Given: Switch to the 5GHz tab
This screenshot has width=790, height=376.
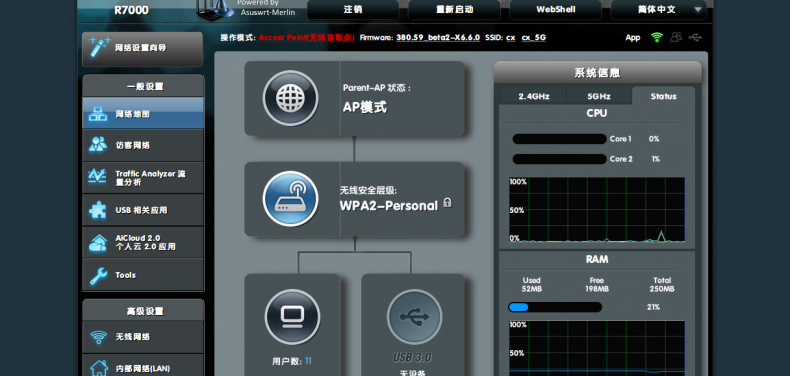Looking at the screenshot, I should [599, 96].
